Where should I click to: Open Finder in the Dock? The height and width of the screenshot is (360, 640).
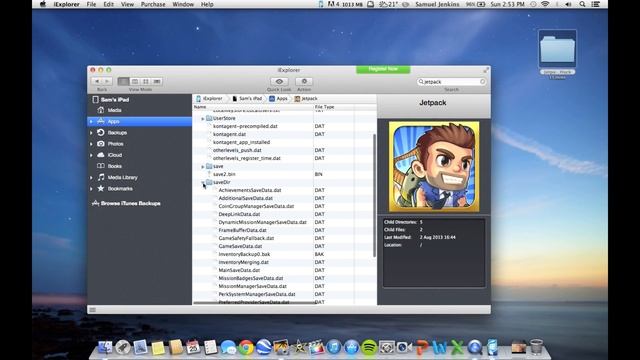[x=105, y=347]
